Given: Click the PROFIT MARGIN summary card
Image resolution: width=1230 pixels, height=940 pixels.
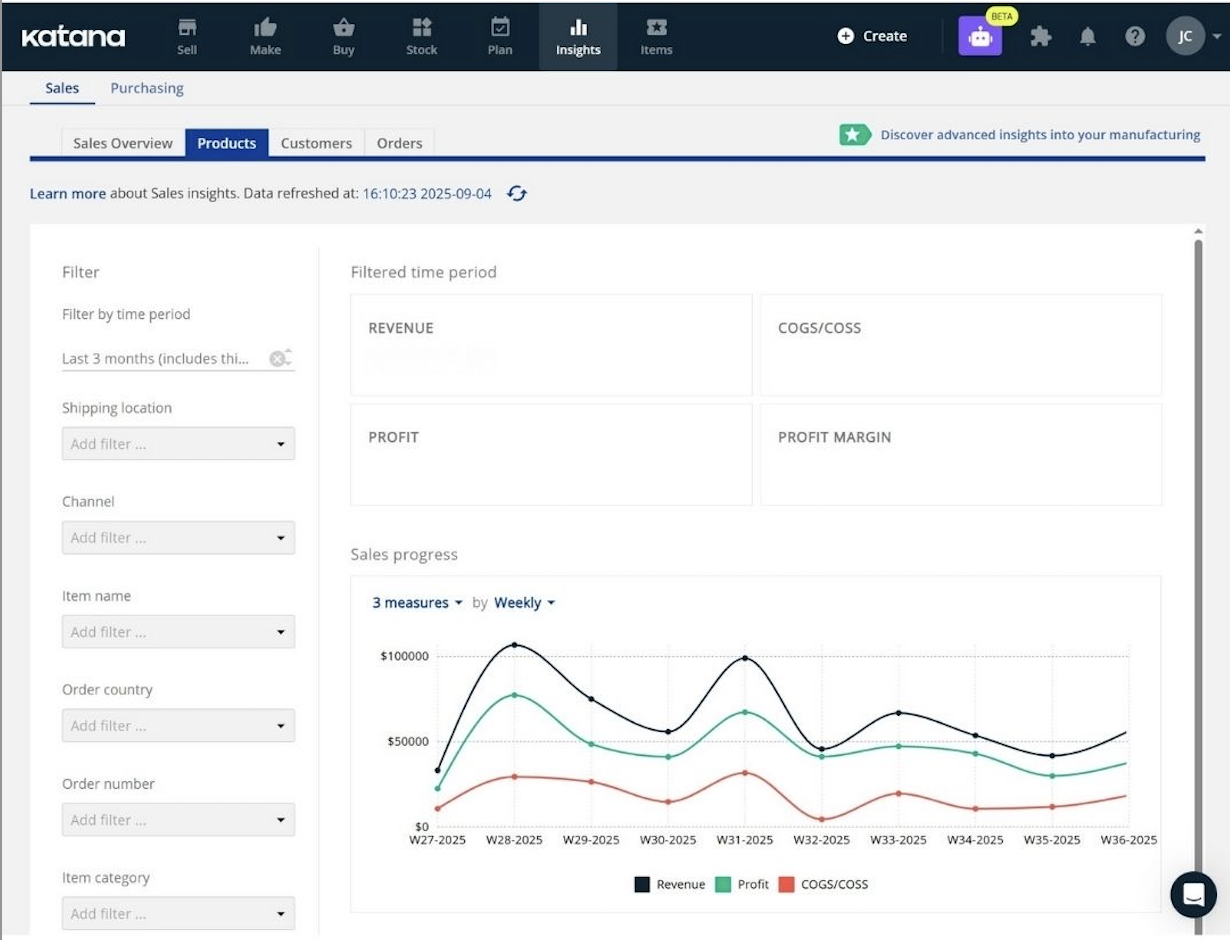Looking at the screenshot, I should [x=961, y=455].
